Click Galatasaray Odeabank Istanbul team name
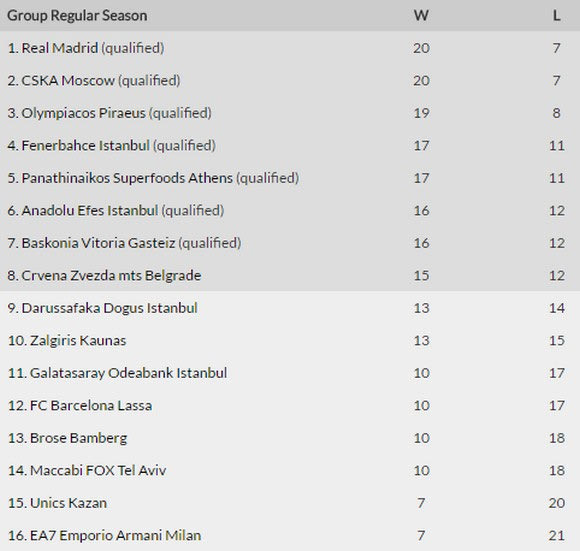This screenshot has width=580, height=551. click(x=128, y=373)
